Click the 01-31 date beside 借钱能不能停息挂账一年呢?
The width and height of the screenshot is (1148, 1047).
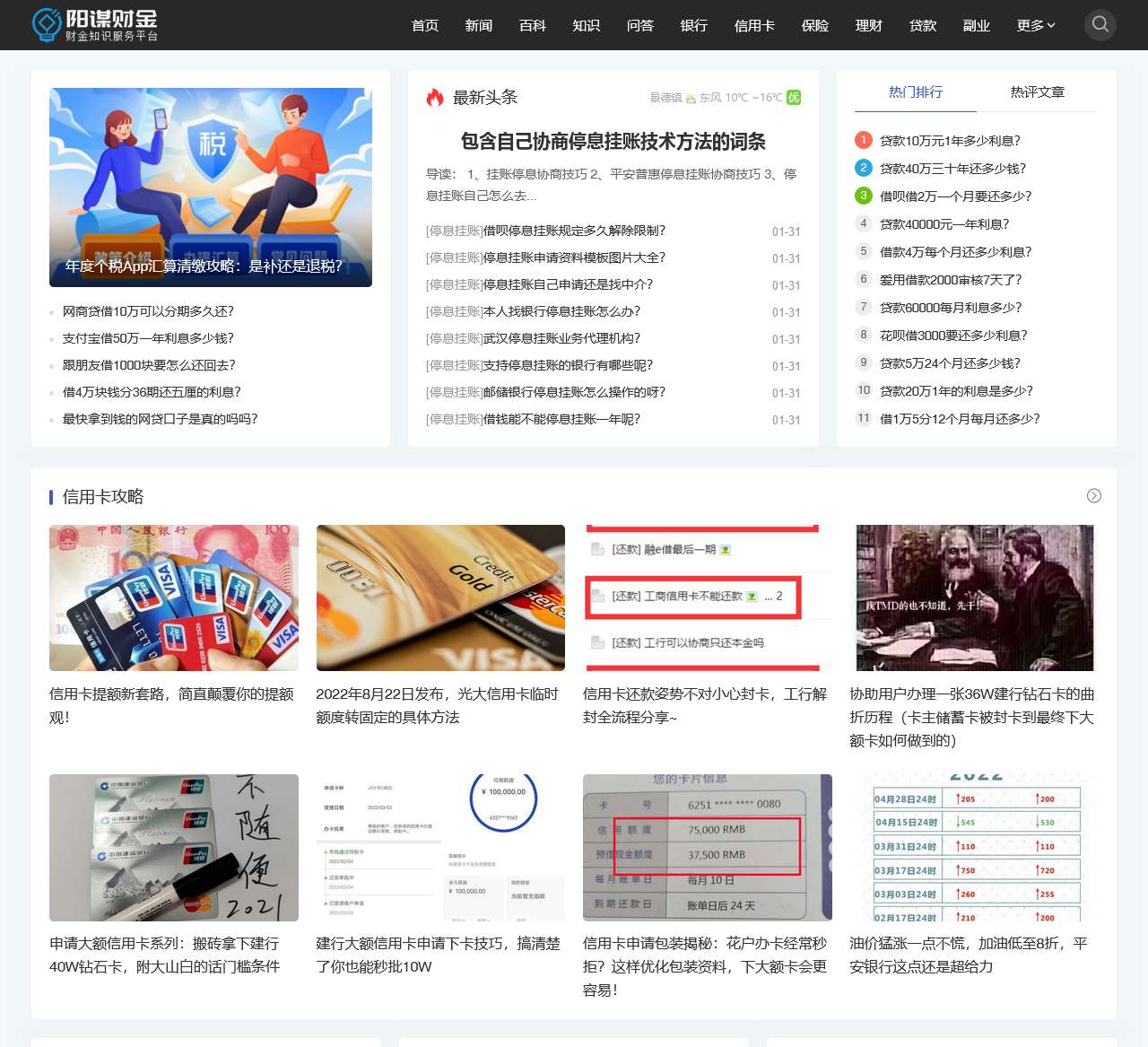787,420
